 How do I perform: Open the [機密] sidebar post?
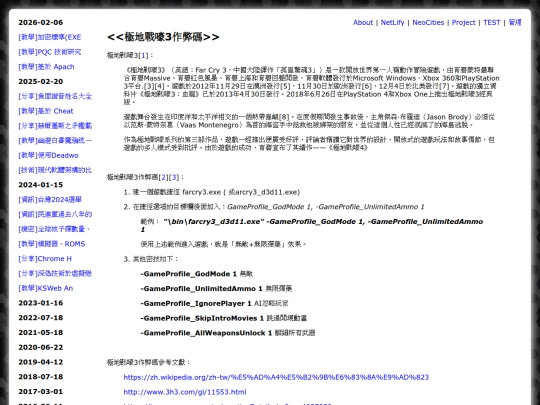tap(54, 229)
